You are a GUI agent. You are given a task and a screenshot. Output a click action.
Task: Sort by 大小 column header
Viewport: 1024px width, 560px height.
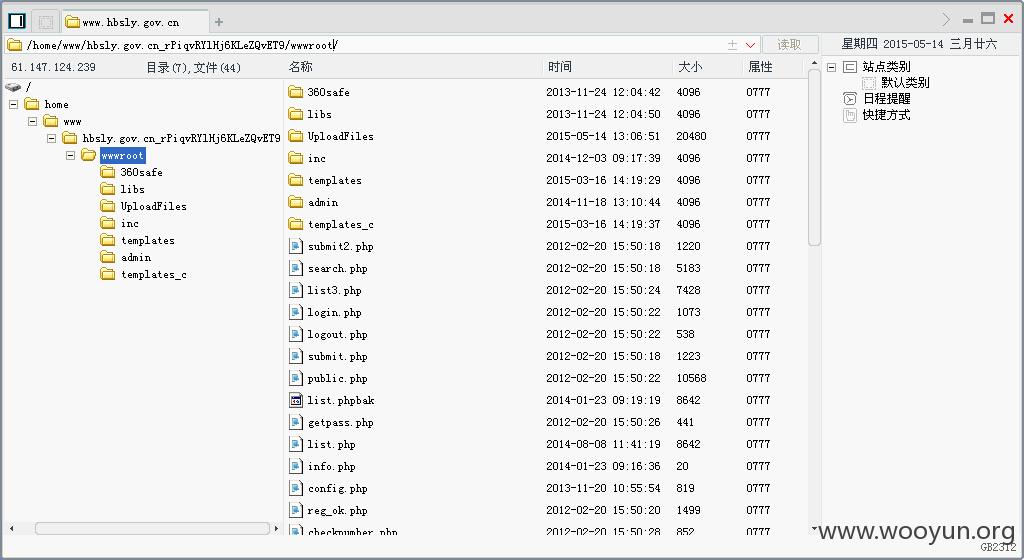(x=690, y=67)
